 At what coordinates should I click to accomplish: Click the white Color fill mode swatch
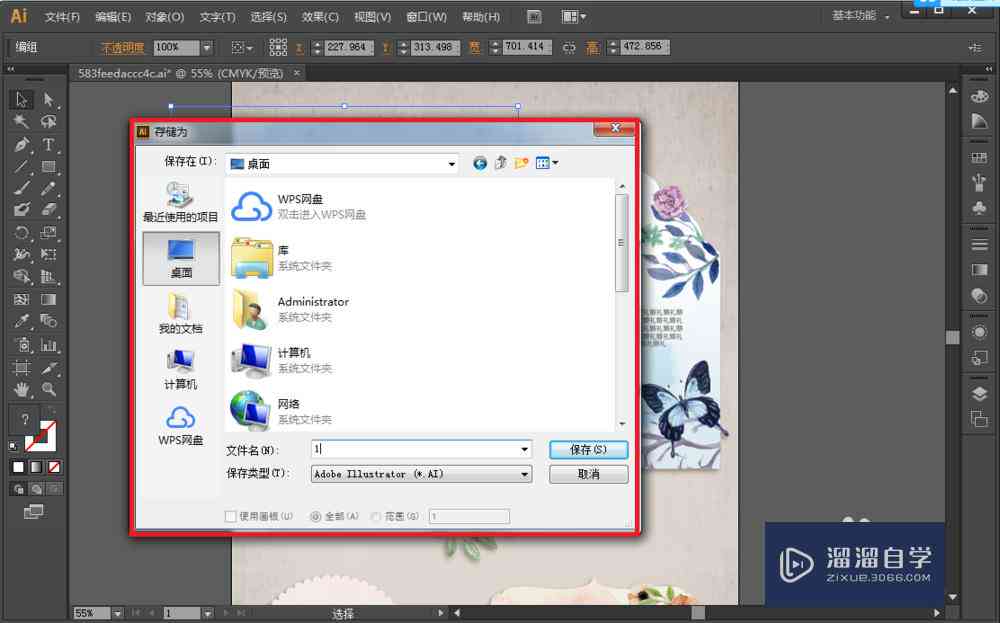(18, 467)
